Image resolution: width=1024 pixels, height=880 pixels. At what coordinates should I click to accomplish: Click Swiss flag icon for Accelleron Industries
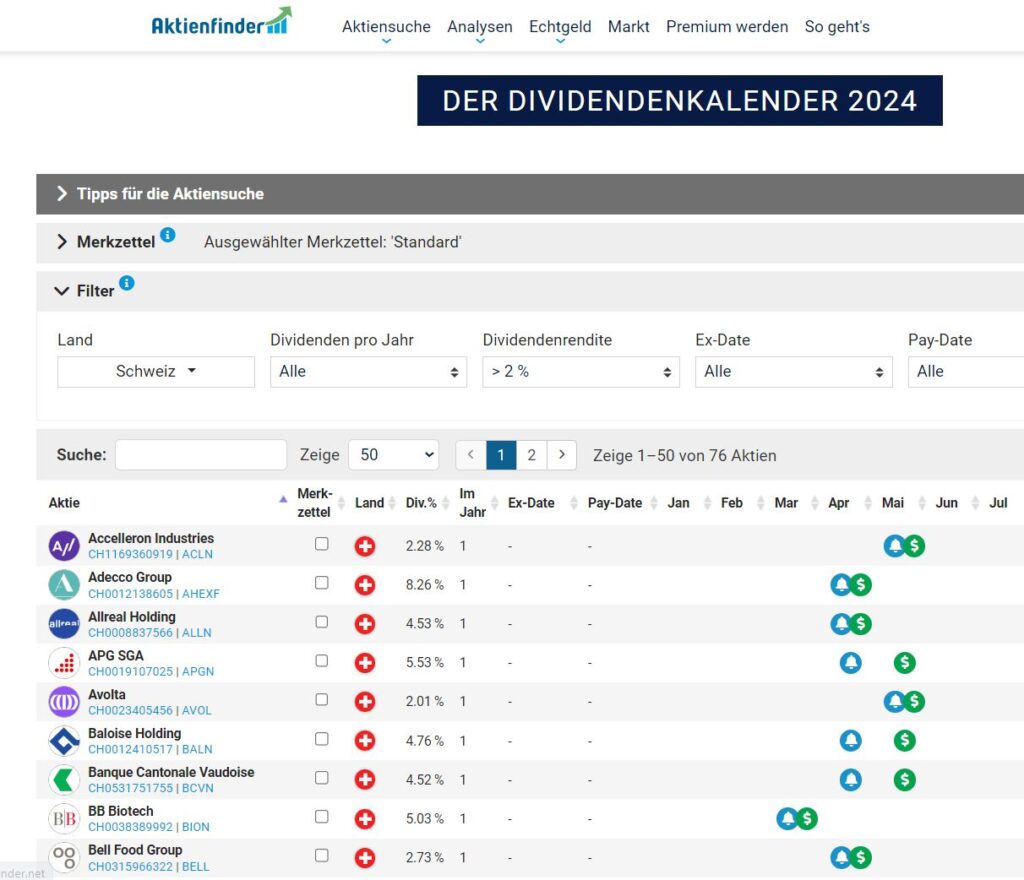pos(365,546)
